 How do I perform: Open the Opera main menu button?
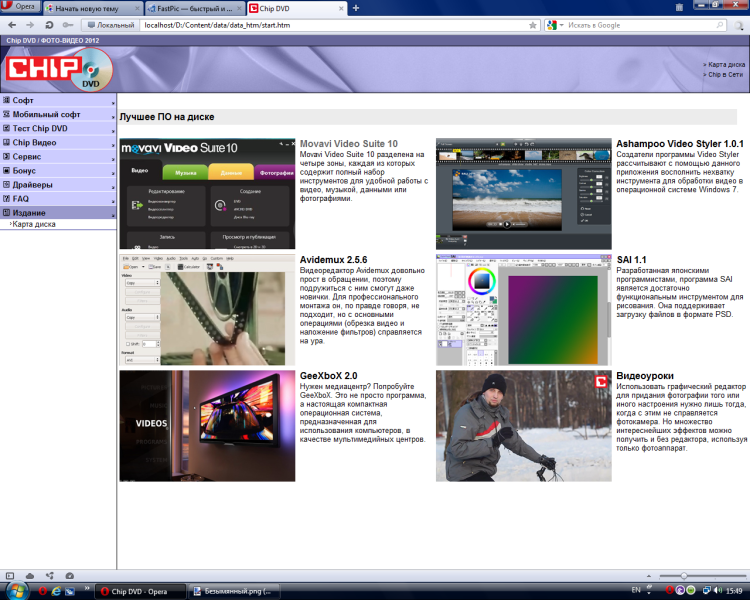click(x=20, y=6)
